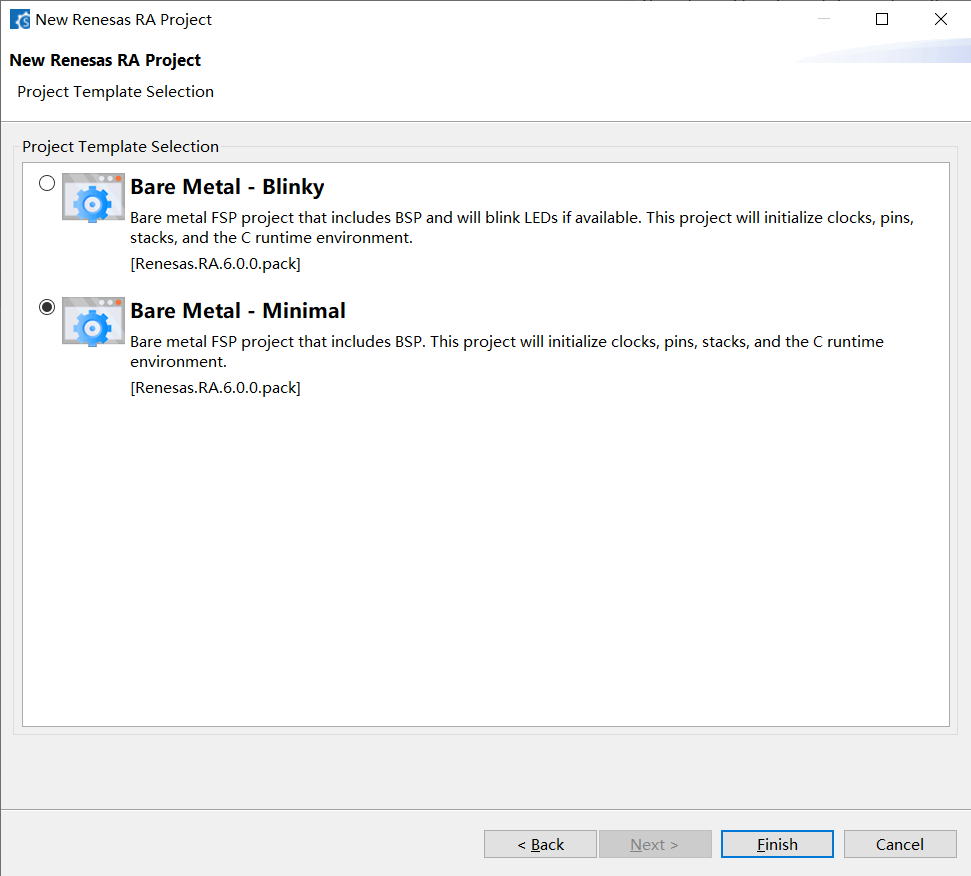The height and width of the screenshot is (876, 971).
Task: Click the Bare Metal - Minimal gear icon
Action: (93, 321)
